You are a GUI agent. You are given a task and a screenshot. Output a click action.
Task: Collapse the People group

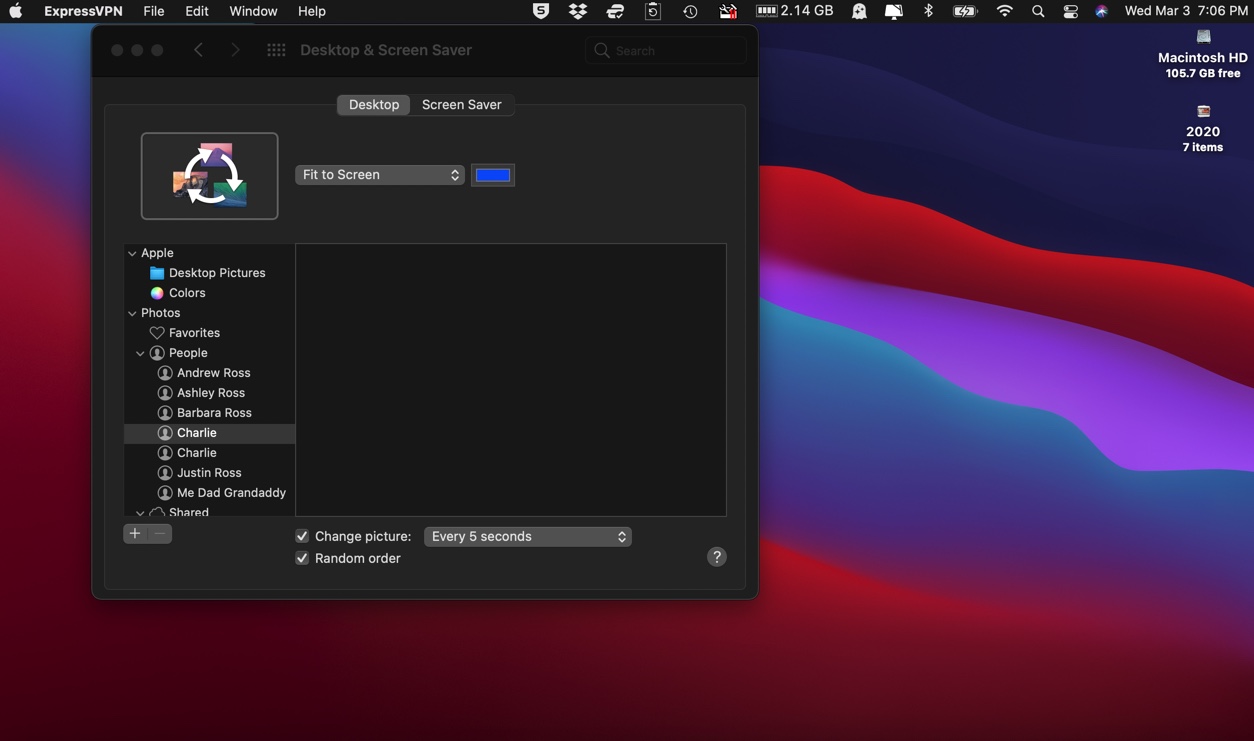tap(140, 352)
